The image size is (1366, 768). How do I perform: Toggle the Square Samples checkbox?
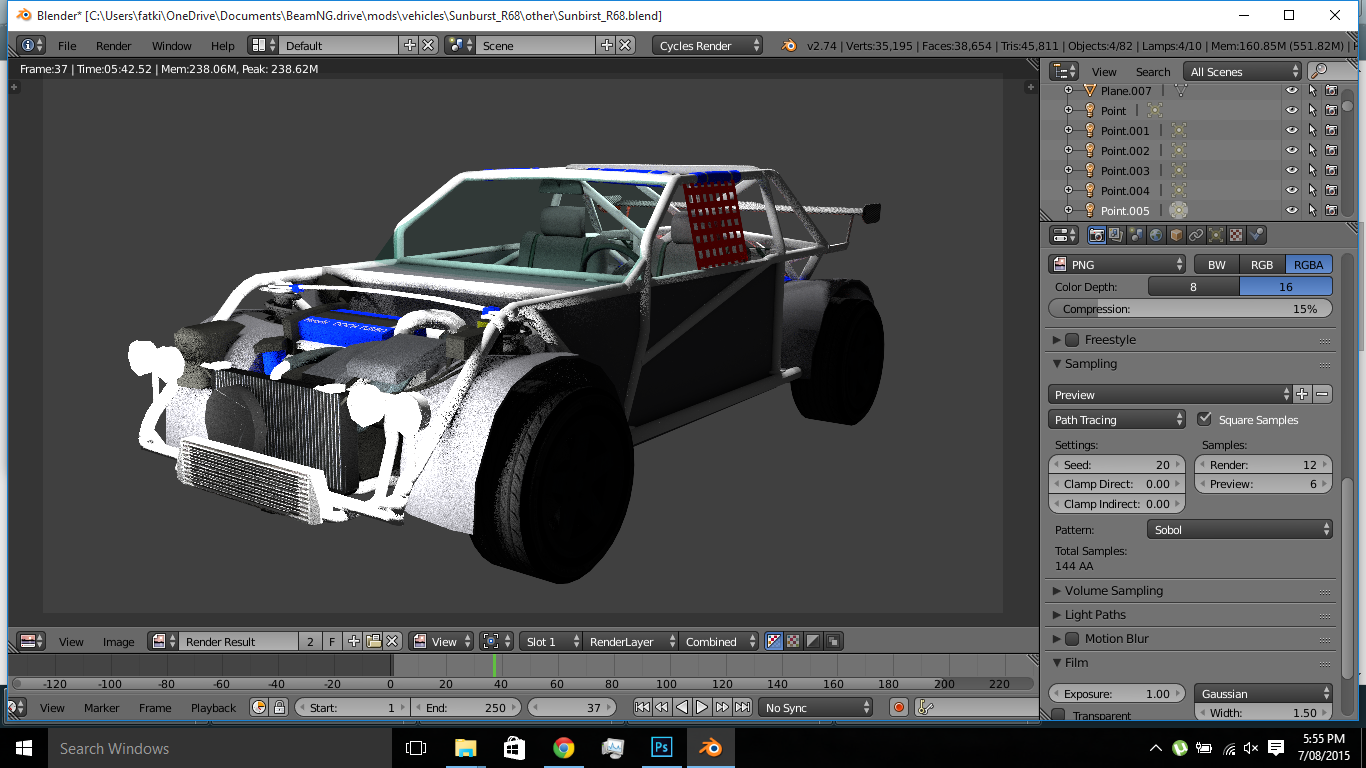pos(1204,419)
